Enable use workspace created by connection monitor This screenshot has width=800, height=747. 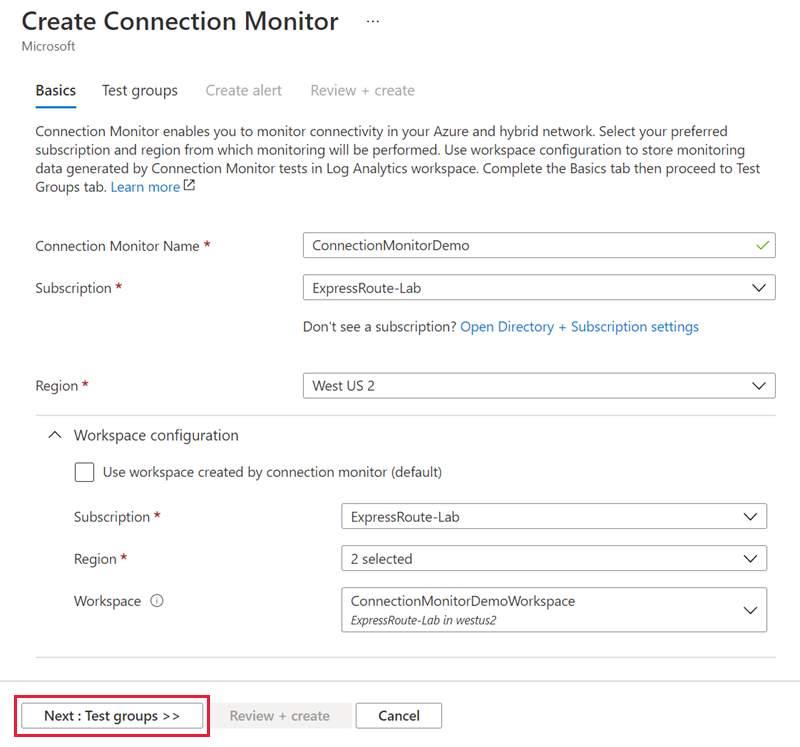[85, 472]
